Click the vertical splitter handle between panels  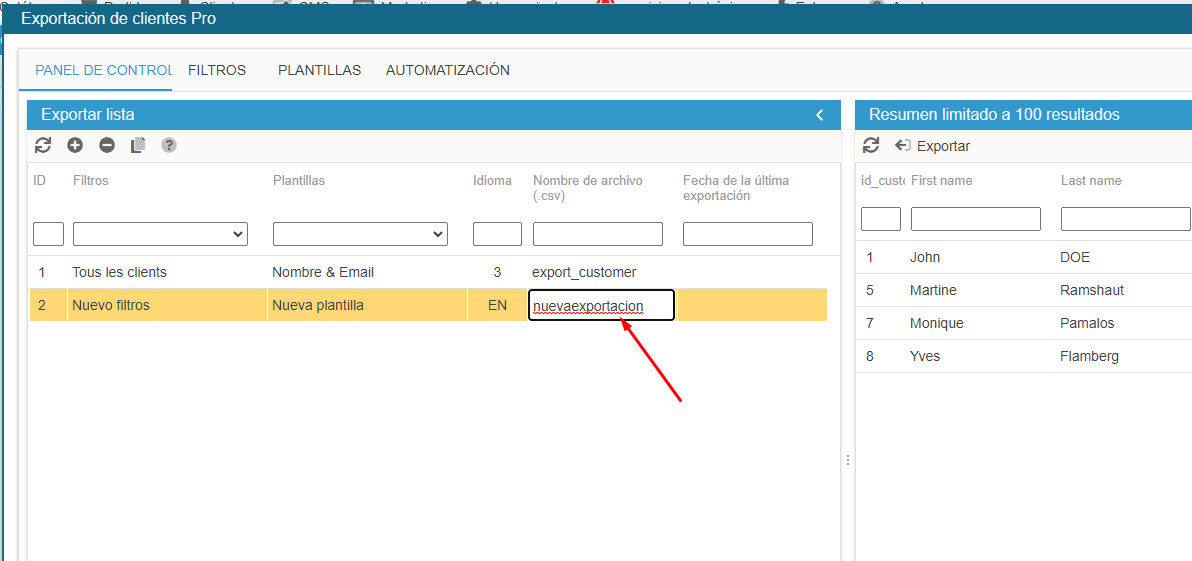(x=848, y=460)
